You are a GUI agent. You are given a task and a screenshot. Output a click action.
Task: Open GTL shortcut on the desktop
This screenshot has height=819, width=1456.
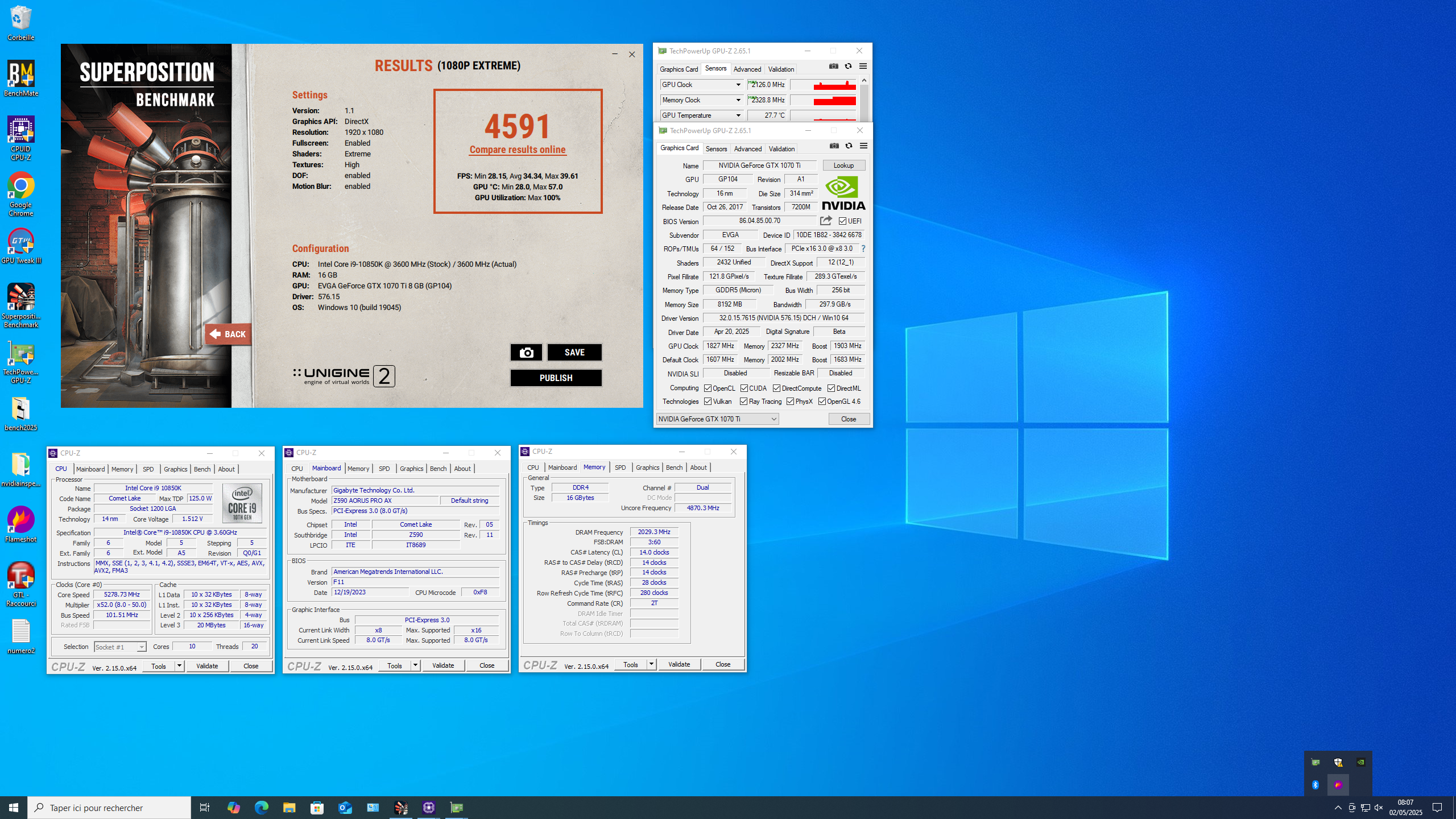pyautogui.click(x=21, y=585)
